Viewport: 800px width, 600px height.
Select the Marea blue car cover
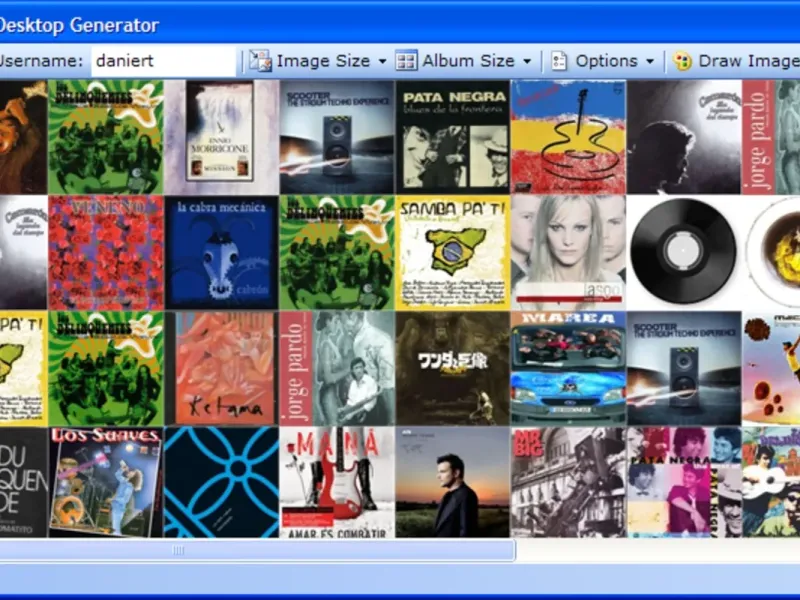click(568, 368)
